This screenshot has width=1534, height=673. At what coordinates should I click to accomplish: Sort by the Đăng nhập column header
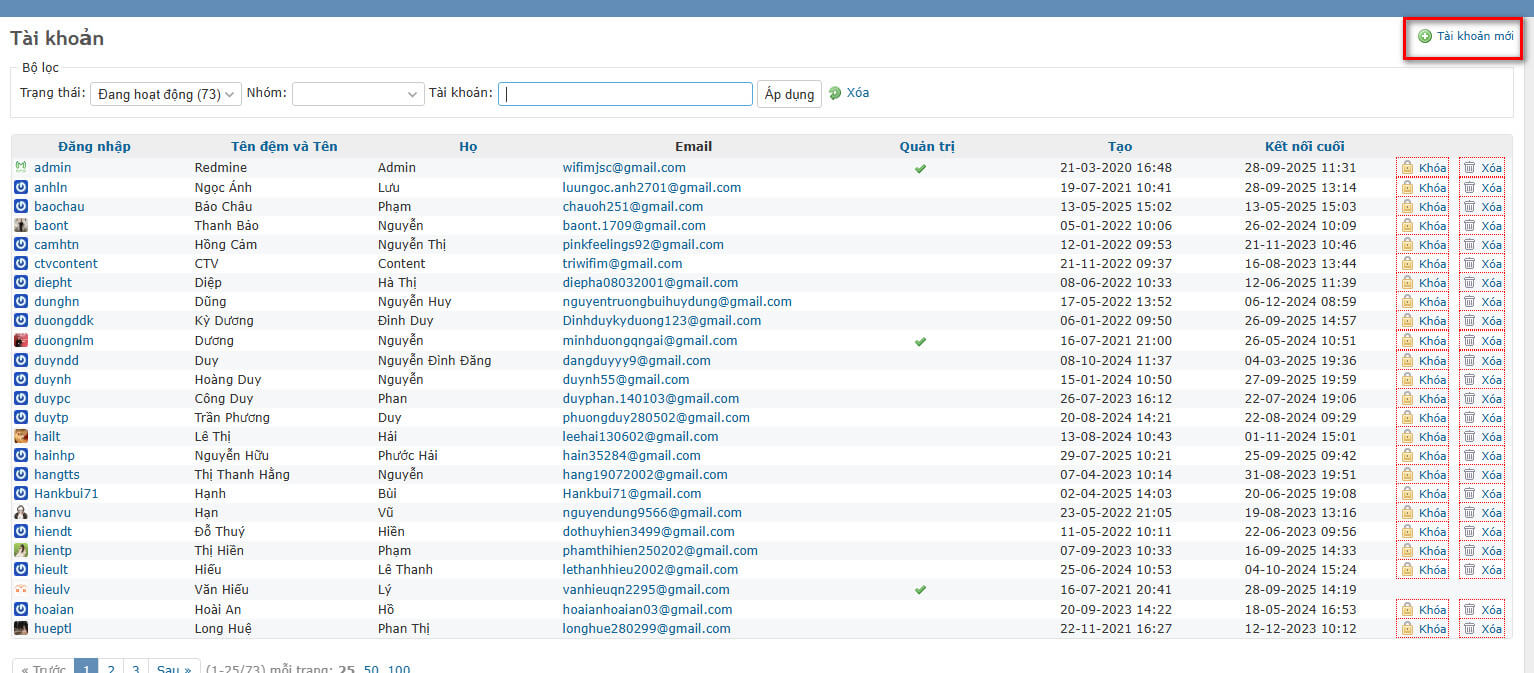pyautogui.click(x=94, y=146)
